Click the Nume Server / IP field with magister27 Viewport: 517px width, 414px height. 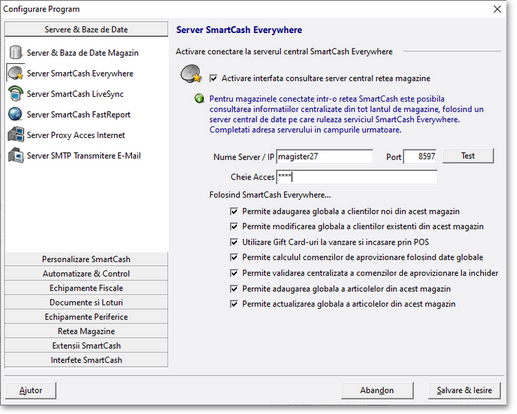[x=325, y=156]
